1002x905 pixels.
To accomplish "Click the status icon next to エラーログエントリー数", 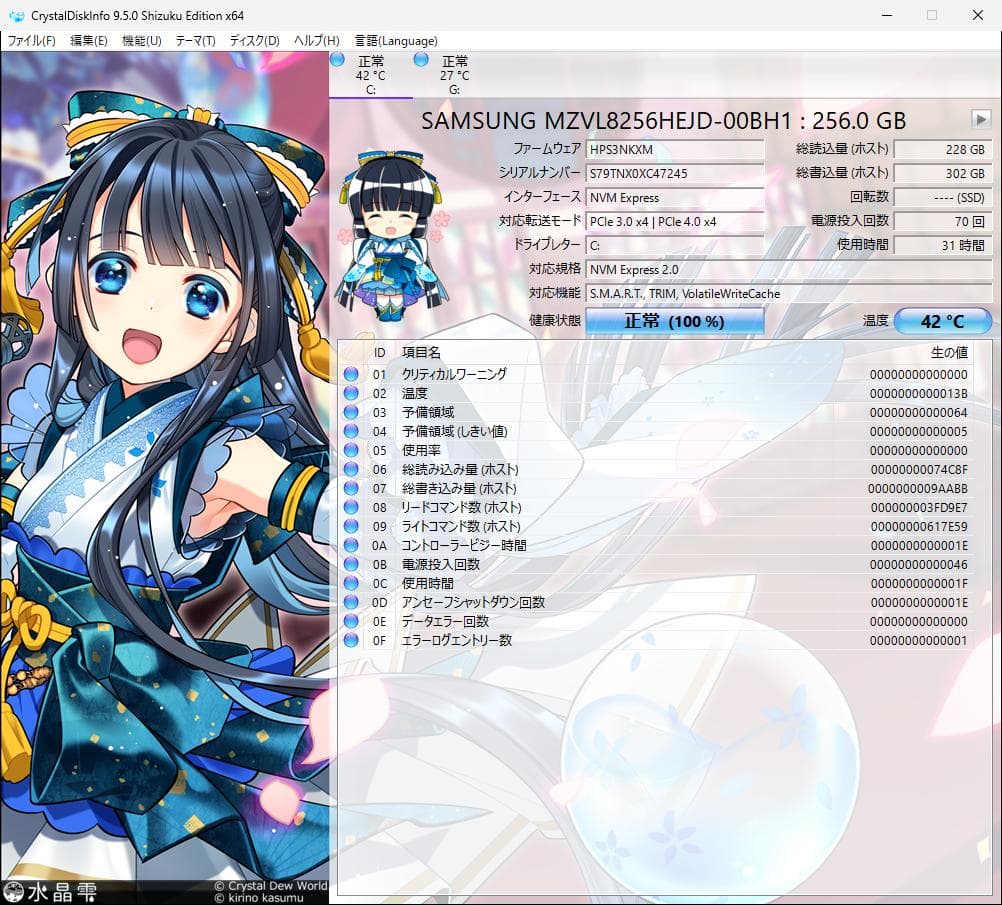I will [351, 640].
